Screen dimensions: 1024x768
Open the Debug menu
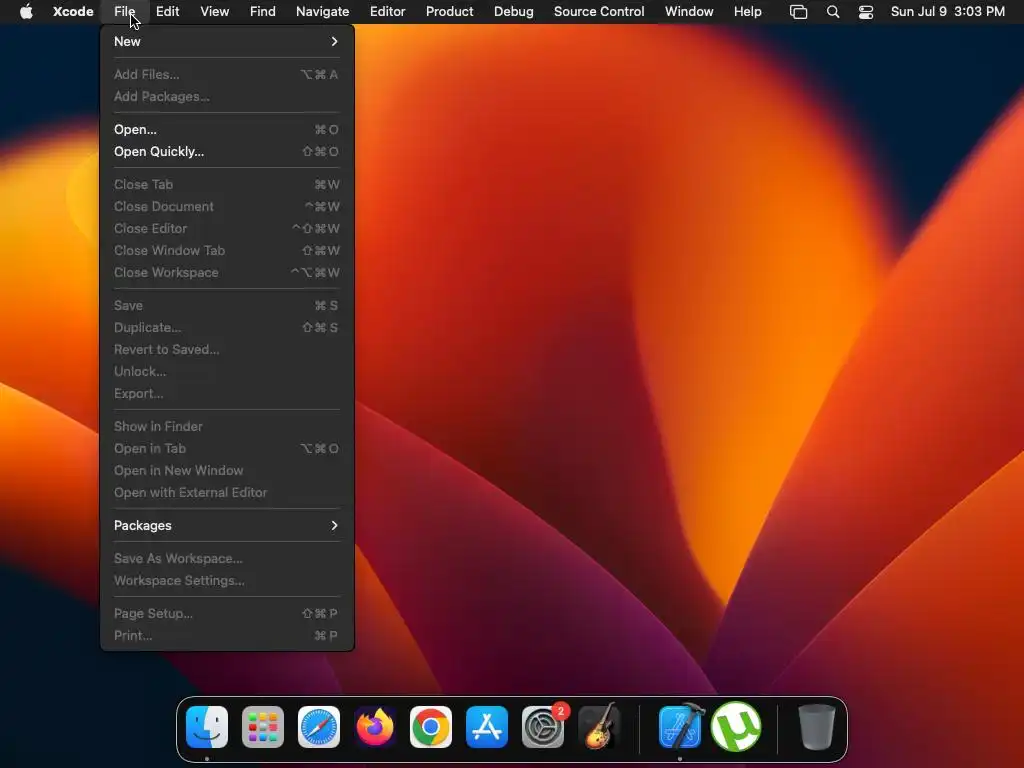(x=513, y=12)
